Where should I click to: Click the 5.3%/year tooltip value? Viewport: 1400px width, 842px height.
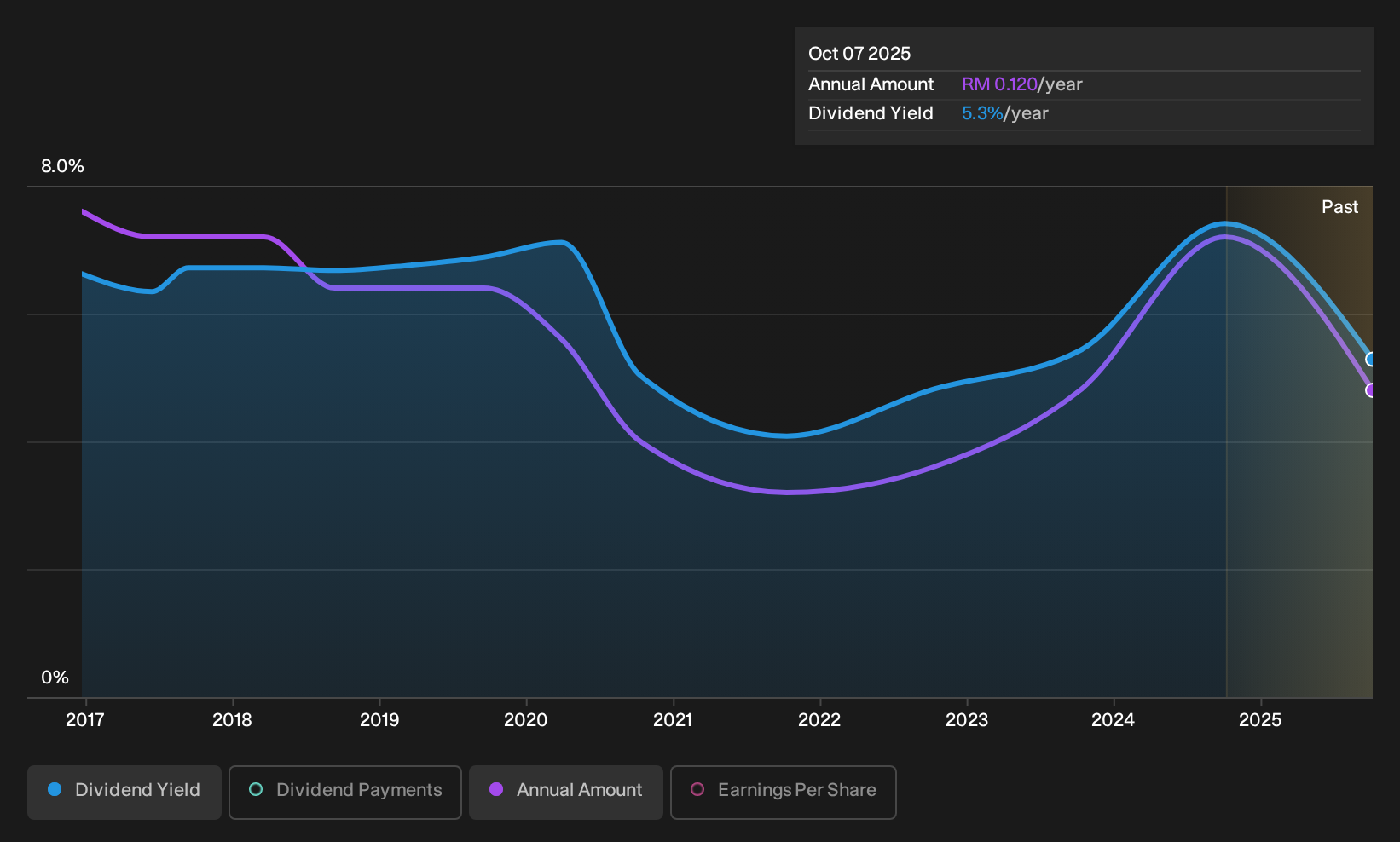coord(1005,113)
